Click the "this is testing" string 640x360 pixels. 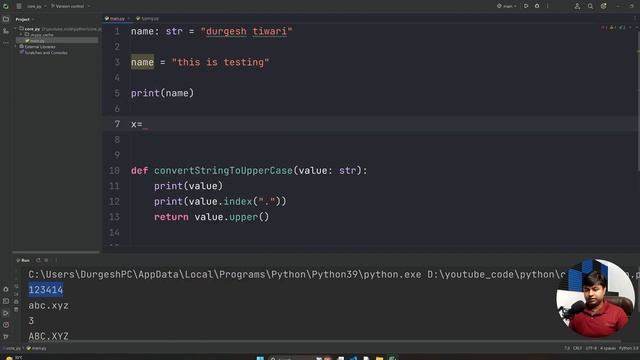click(x=220, y=62)
